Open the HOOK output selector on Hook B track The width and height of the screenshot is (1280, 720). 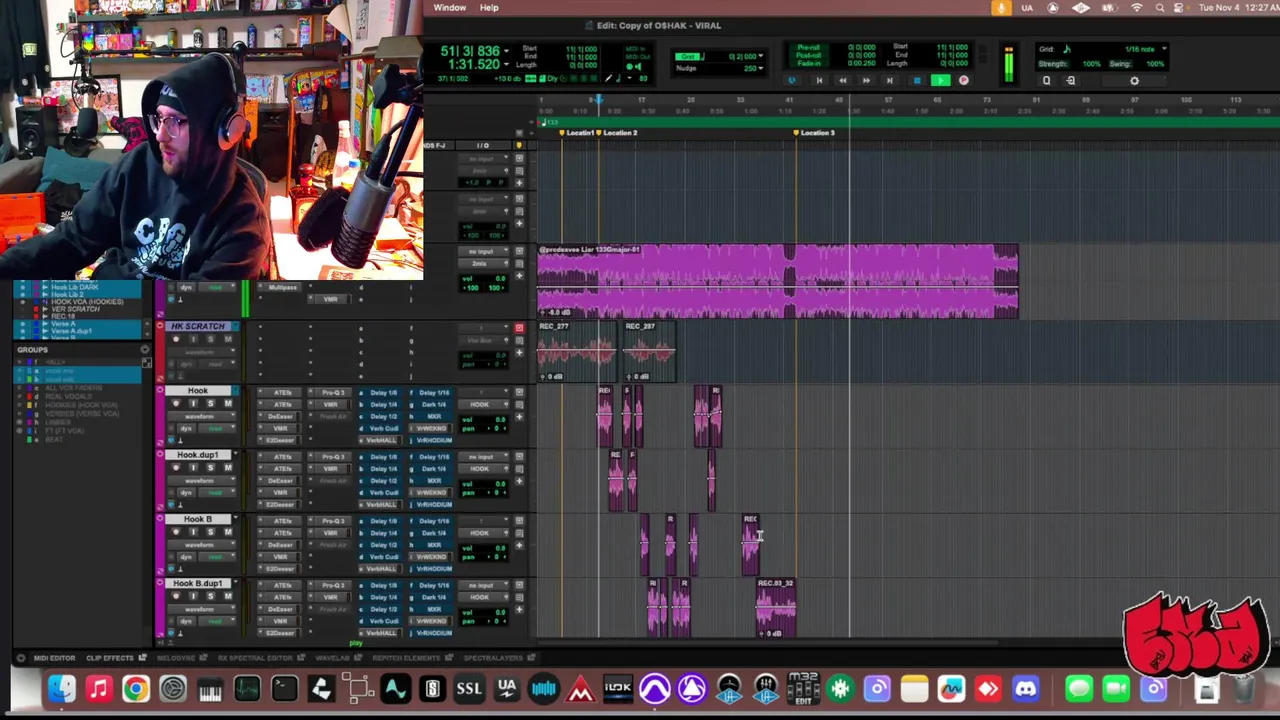[x=482, y=533]
